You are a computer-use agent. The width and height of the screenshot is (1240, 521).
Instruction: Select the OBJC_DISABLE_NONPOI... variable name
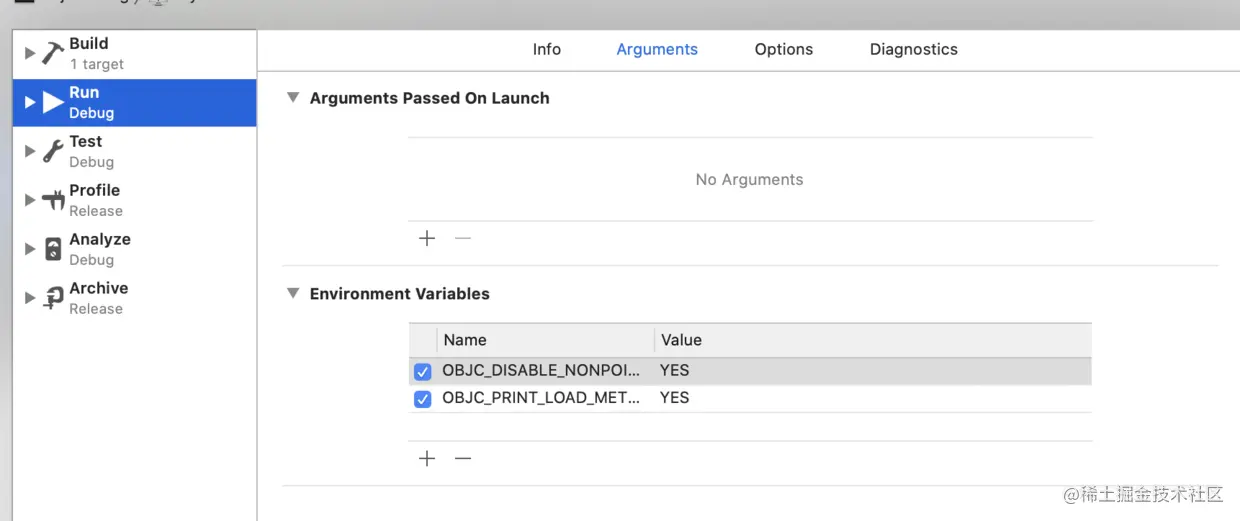pyautogui.click(x=541, y=370)
